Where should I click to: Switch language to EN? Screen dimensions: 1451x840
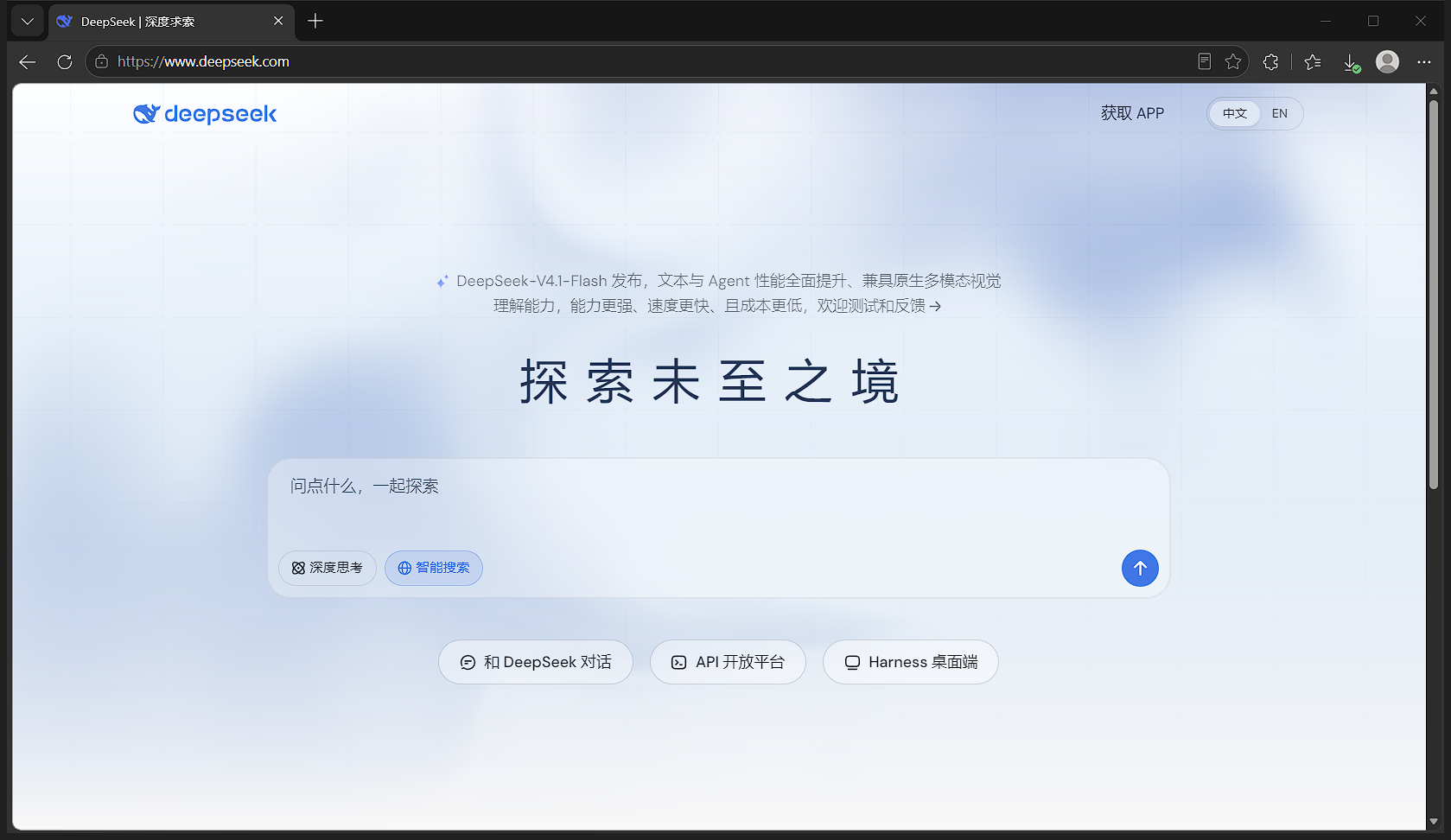click(x=1280, y=113)
